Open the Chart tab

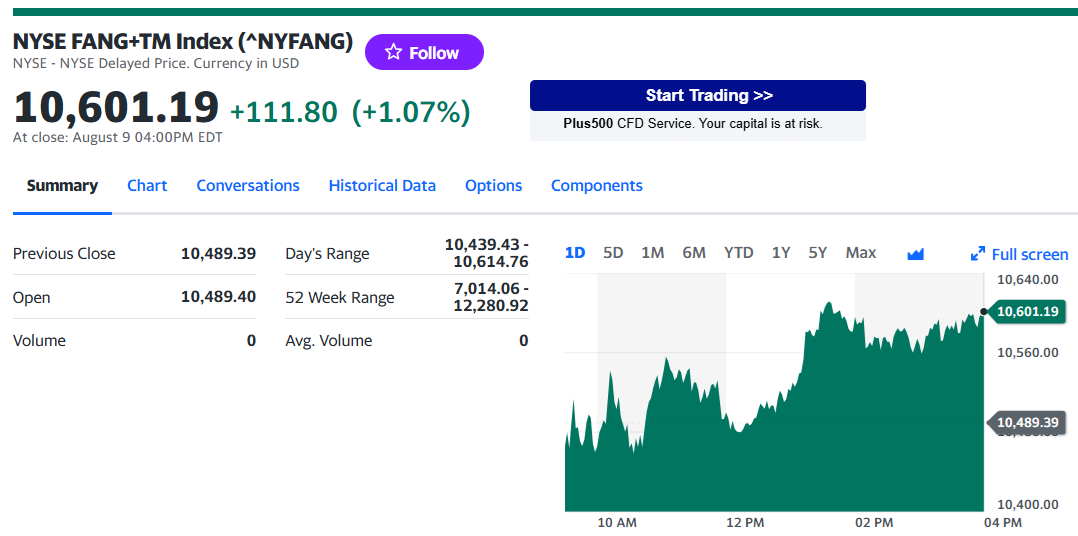coord(147,186)
